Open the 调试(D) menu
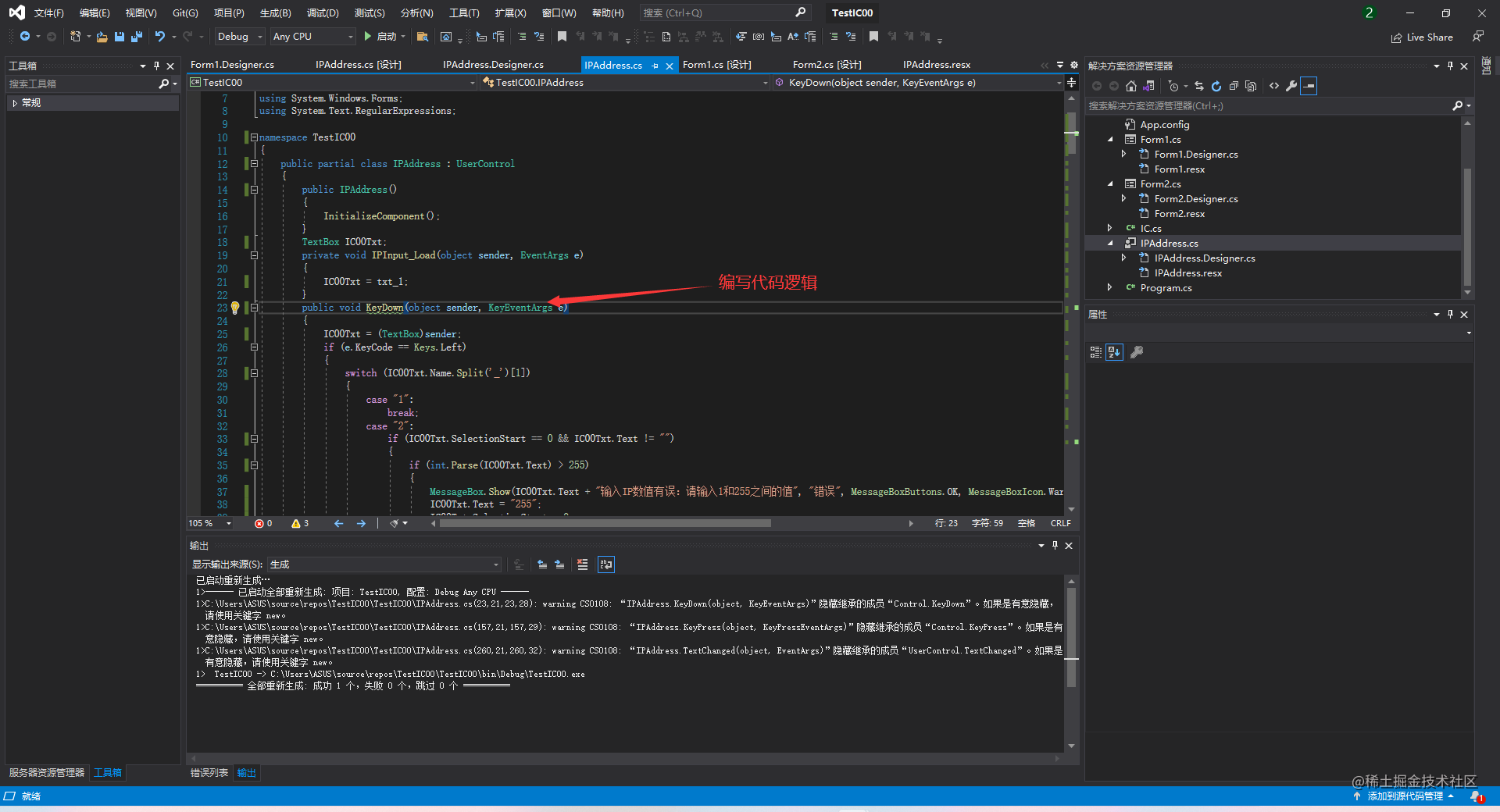This screenshot has width=1500, height=812. click(x=323, y=13)
